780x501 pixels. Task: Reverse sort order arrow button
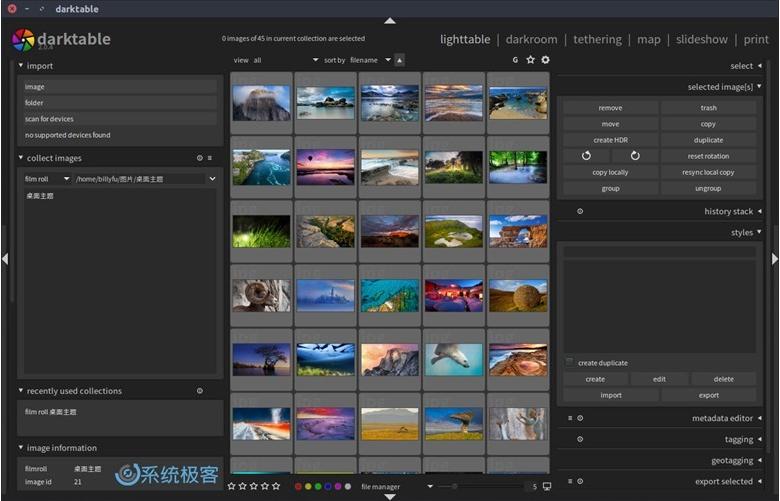point(400,60)
